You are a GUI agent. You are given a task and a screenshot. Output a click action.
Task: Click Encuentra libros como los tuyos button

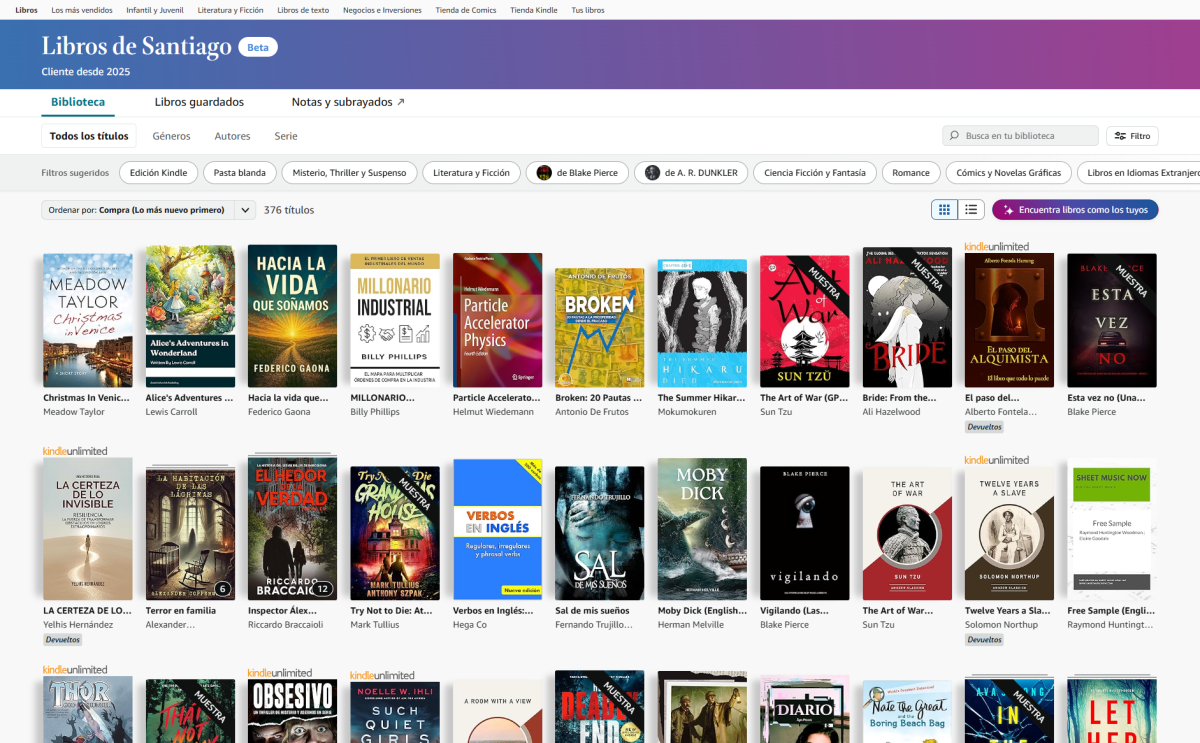1075,210
